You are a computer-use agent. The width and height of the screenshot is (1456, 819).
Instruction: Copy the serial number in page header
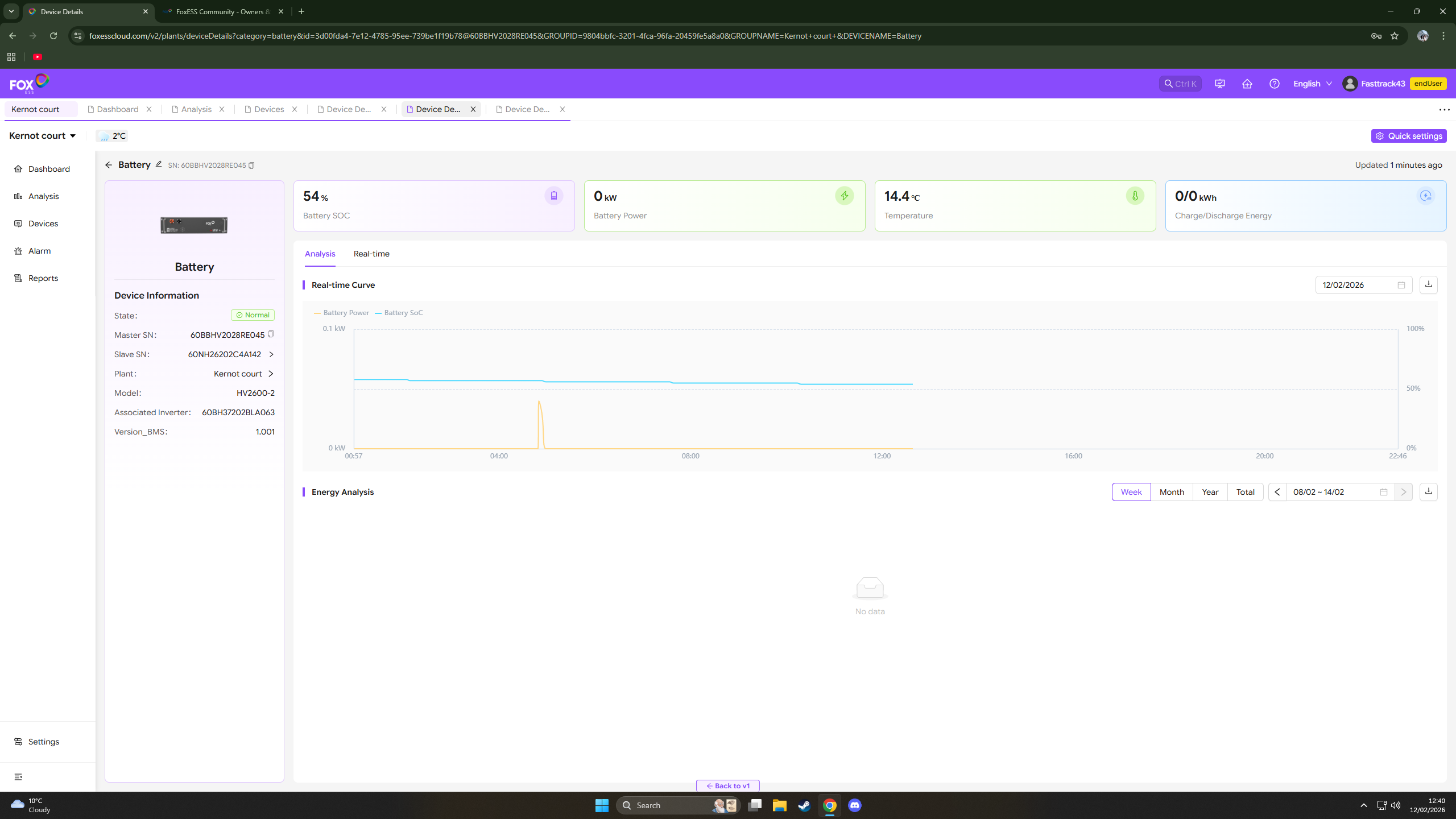[x=251, y=166]
